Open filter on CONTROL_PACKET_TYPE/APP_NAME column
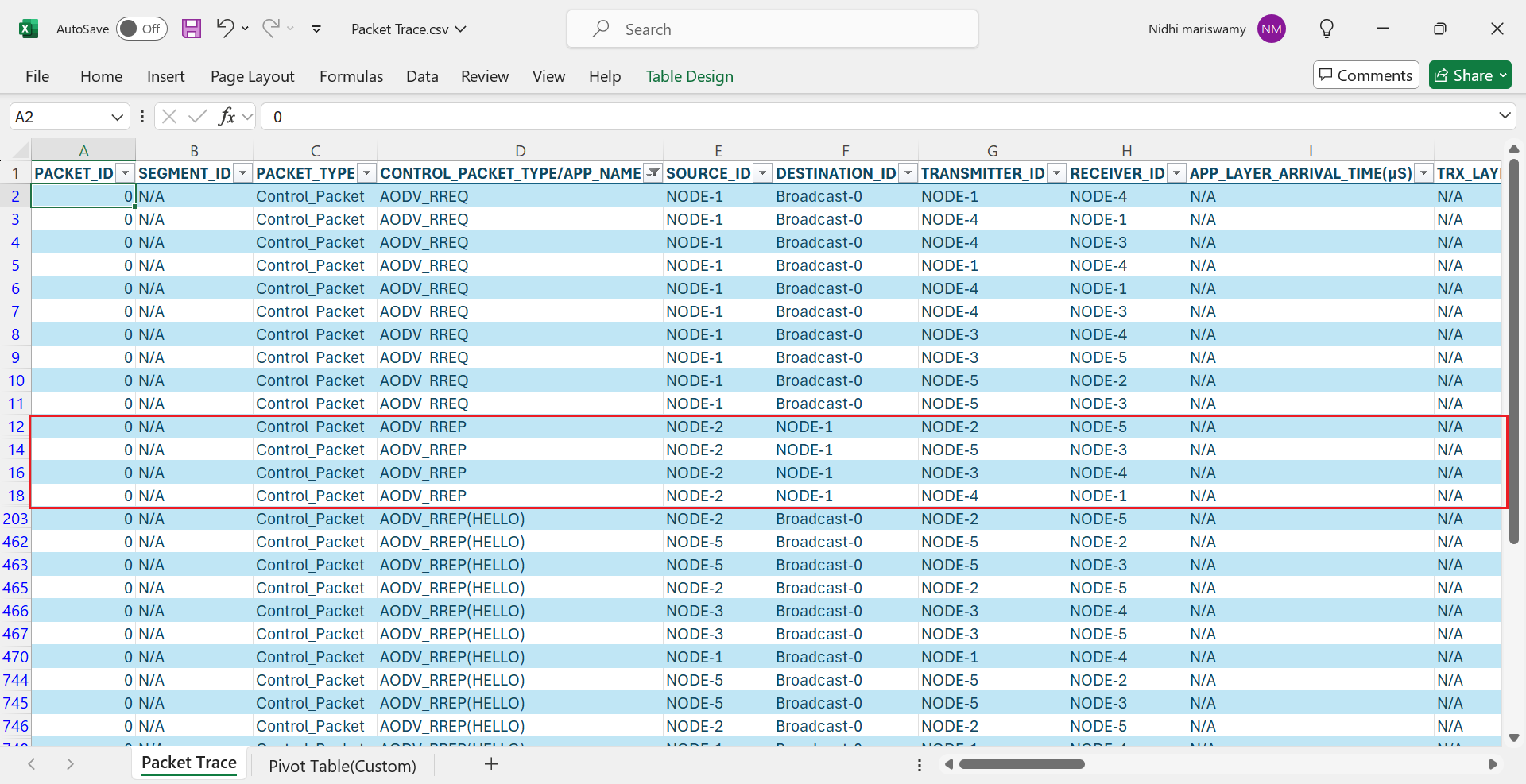Viewport: 1526px width, 784px height. pos(653,173)
